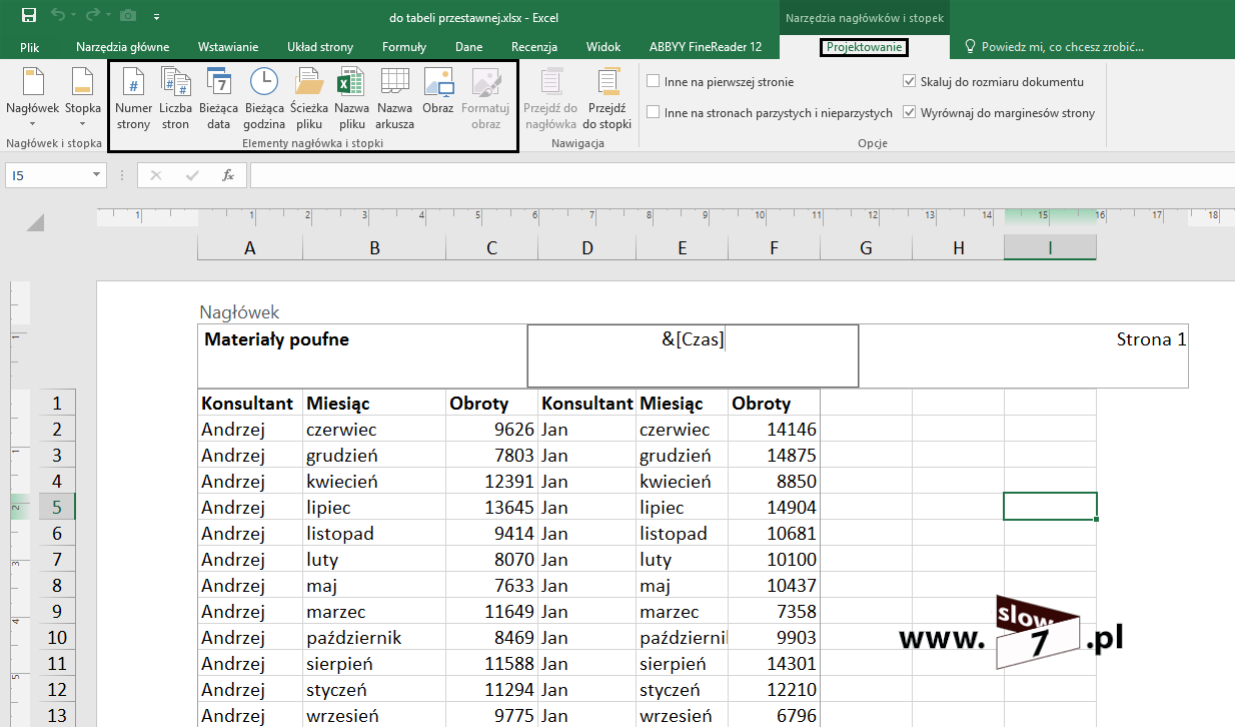Click Konsultant header in column D

(x=587, y=403)
